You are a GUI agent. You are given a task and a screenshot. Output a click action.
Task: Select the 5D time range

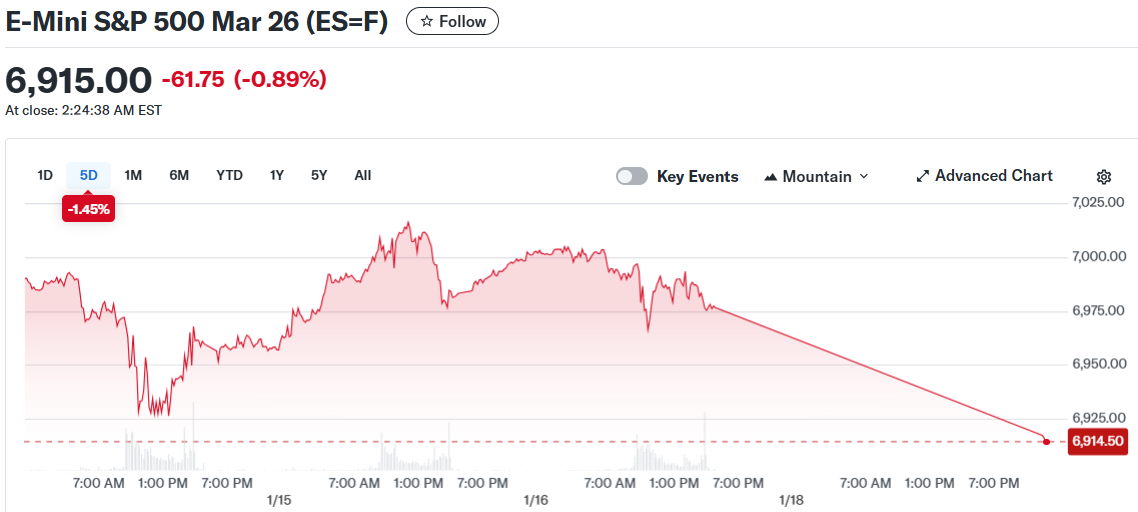[x=89, y=175]
